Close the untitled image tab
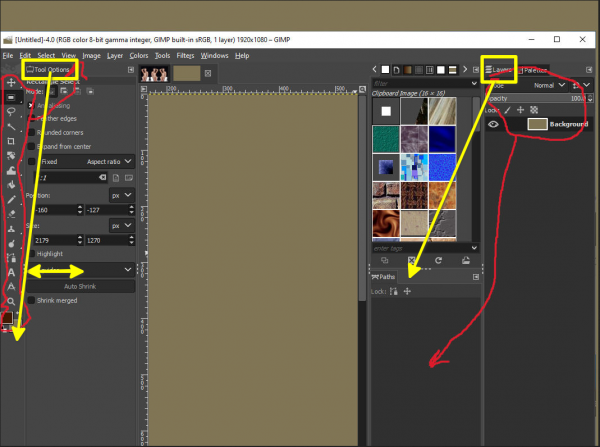 208,73
